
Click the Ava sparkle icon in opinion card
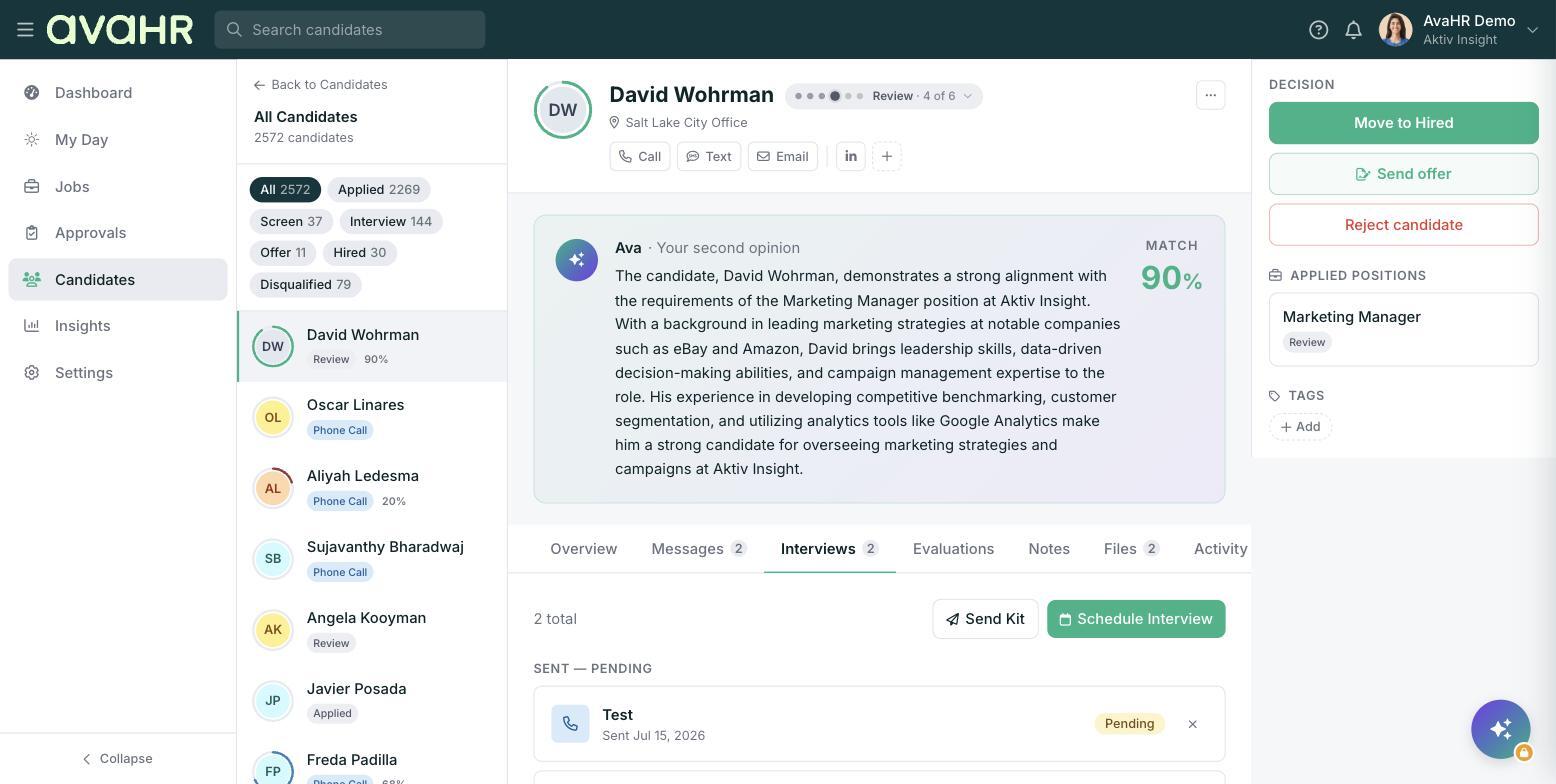[x=577, y=260]
